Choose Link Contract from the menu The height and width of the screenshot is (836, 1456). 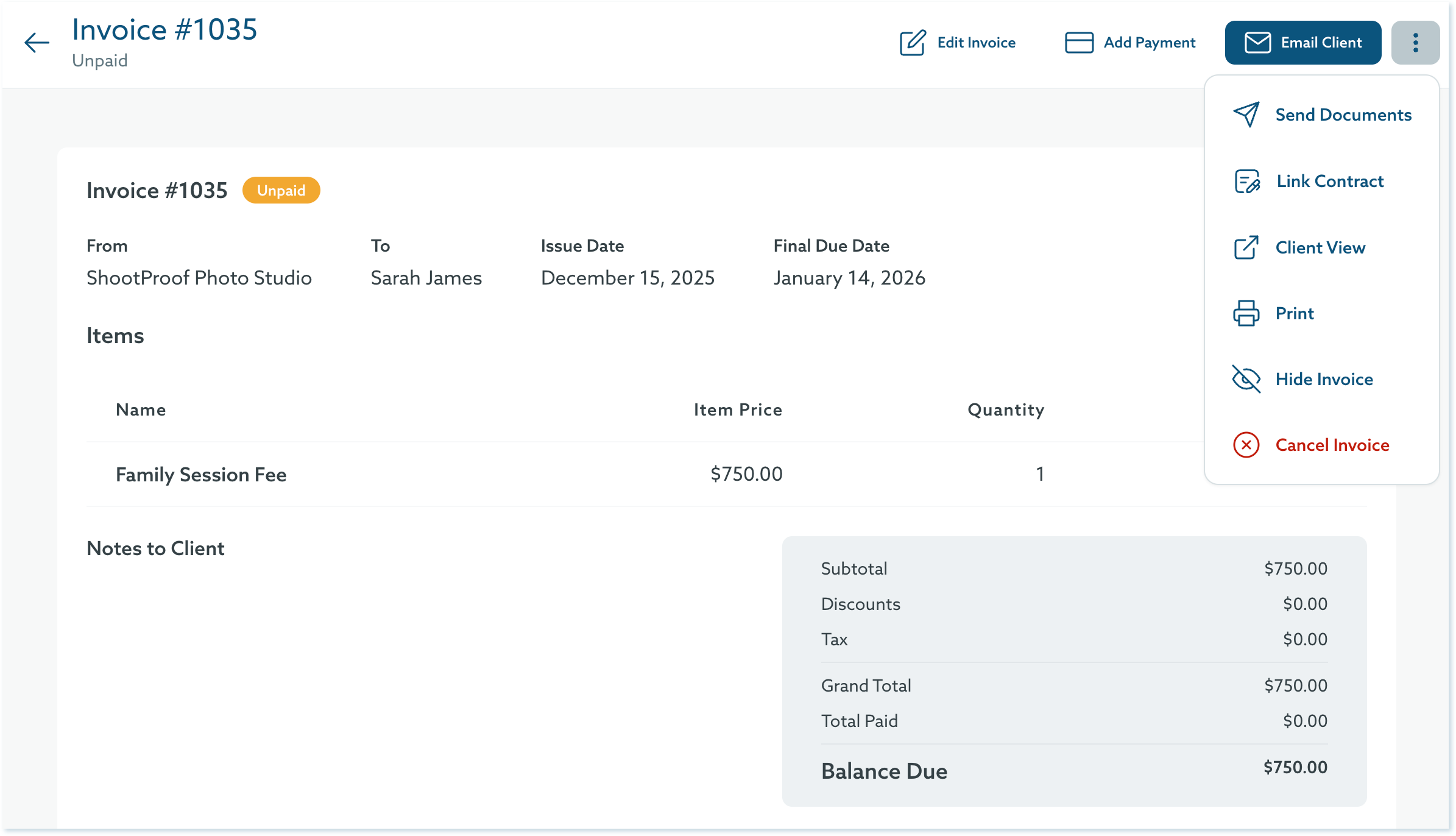1330,182
